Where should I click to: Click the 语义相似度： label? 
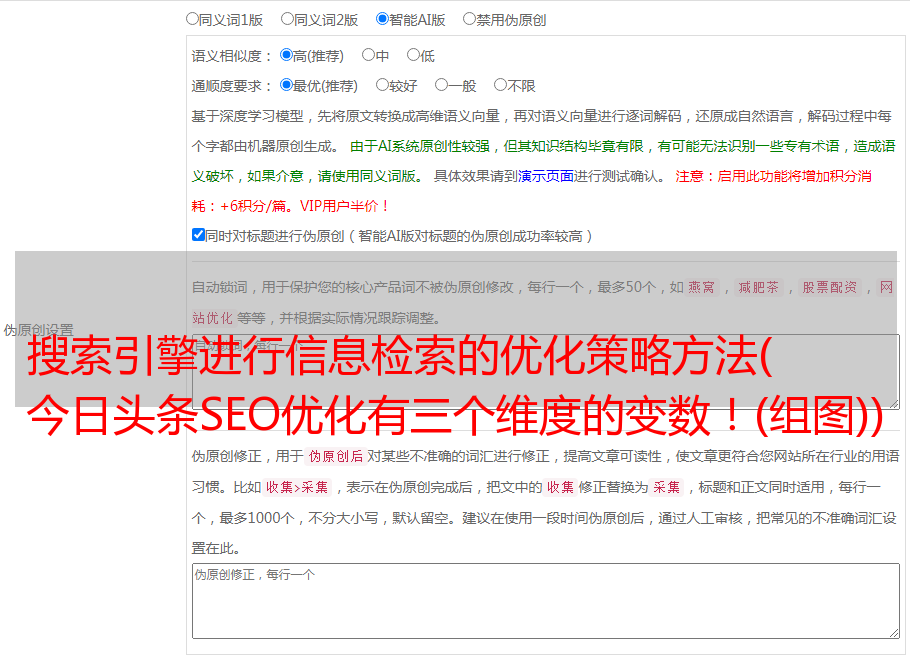coord(232,56)
